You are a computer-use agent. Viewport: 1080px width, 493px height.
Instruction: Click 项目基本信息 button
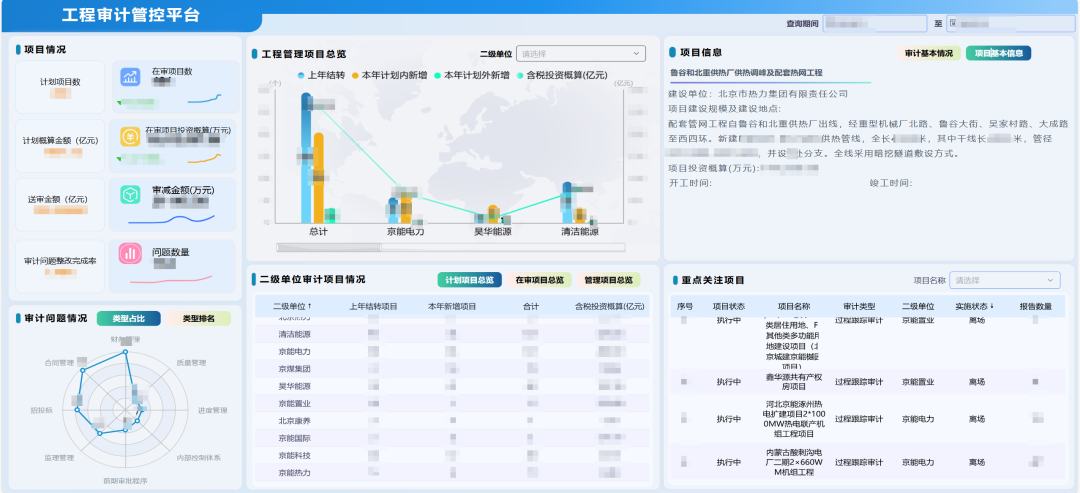pyautogui.click(x=998, y=53)
